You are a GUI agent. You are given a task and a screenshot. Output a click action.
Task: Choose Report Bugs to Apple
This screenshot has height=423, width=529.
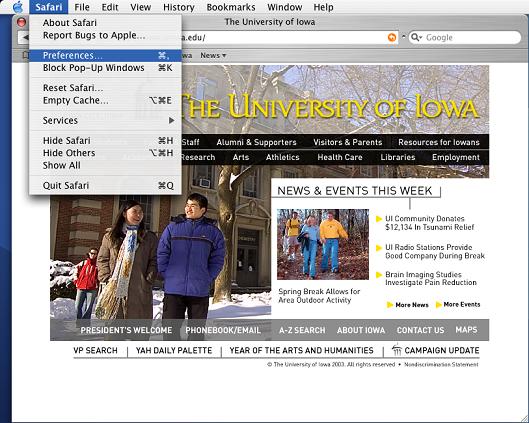[105, 35]
